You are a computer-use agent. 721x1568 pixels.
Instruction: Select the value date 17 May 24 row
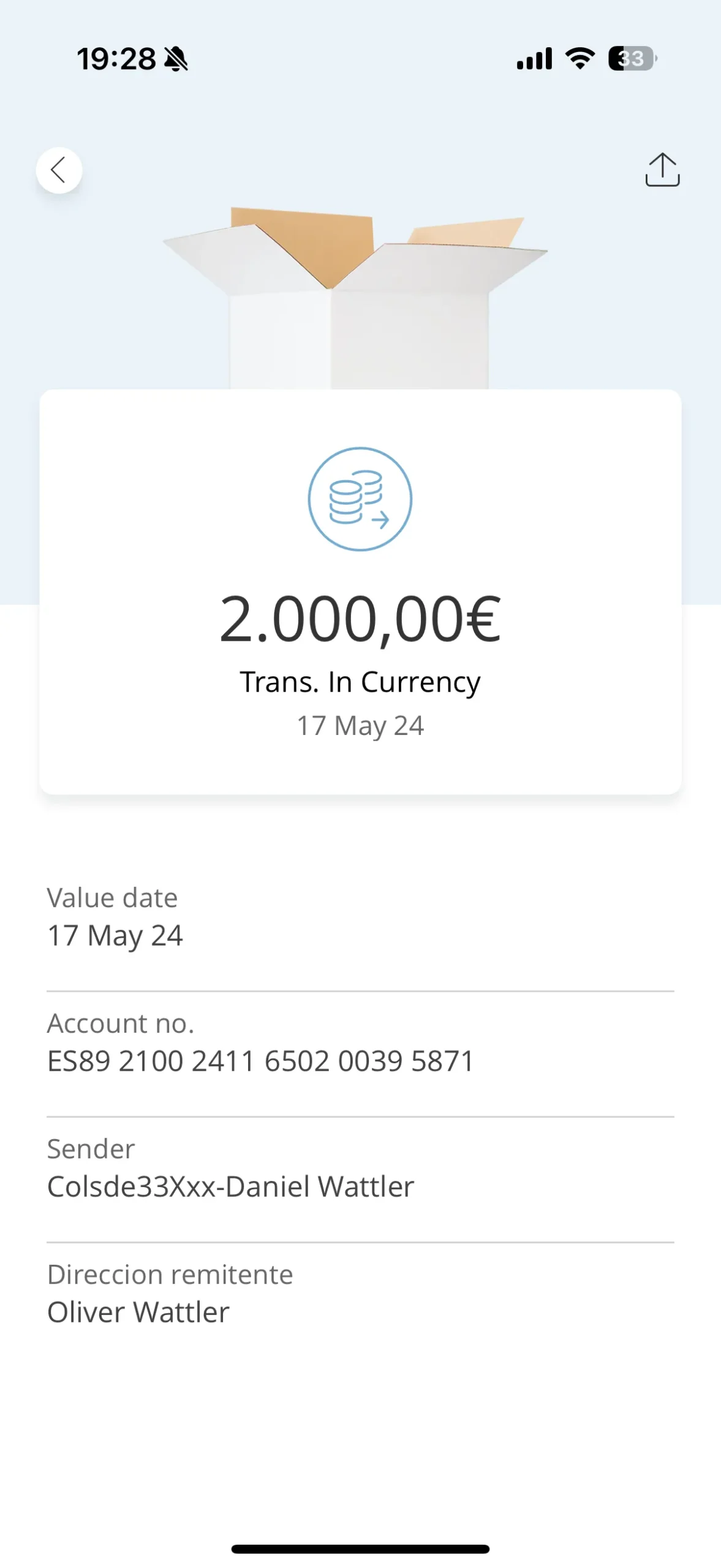pos(115,935)
